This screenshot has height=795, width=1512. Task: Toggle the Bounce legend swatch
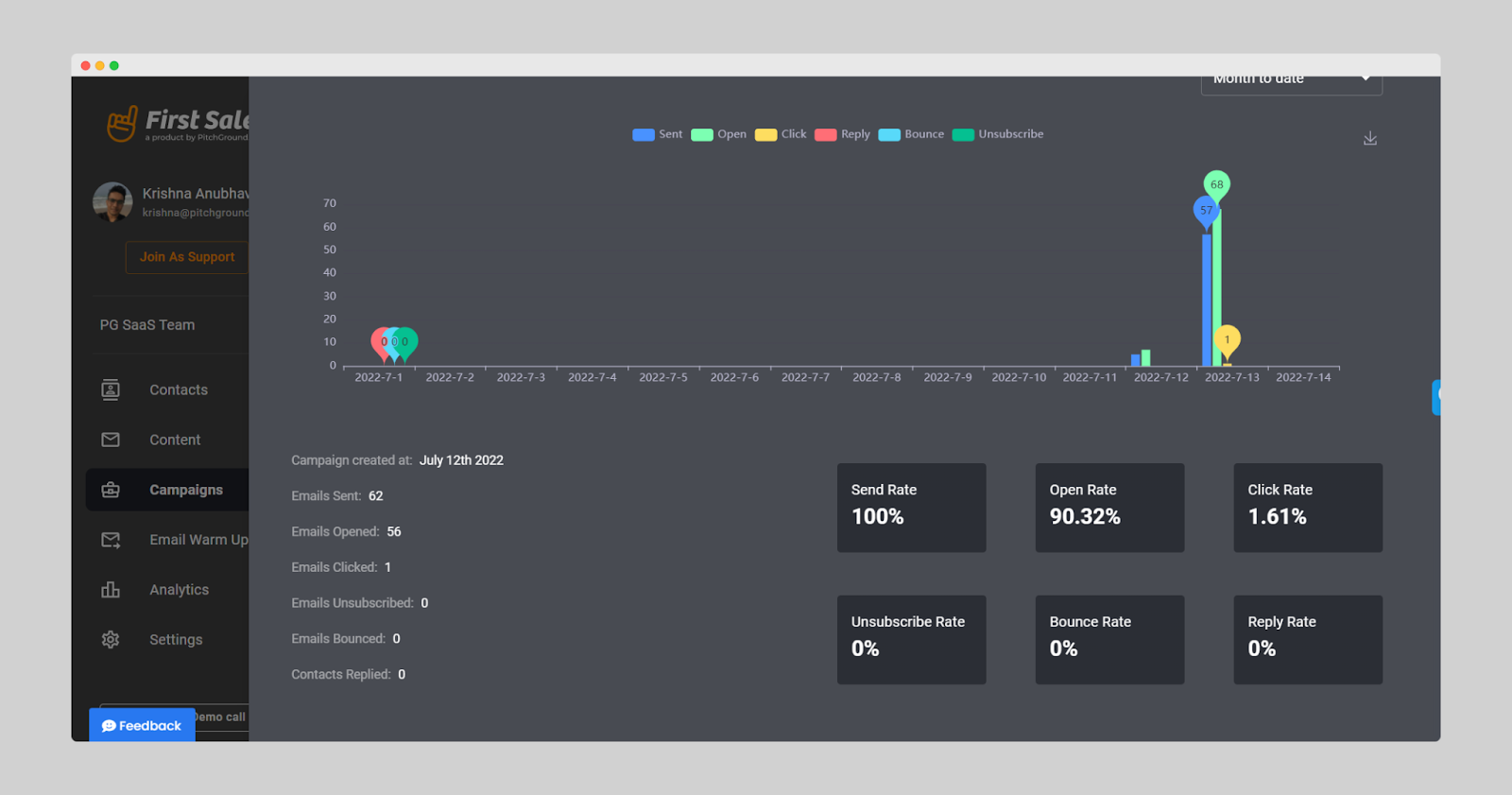[x=889, y=134]
